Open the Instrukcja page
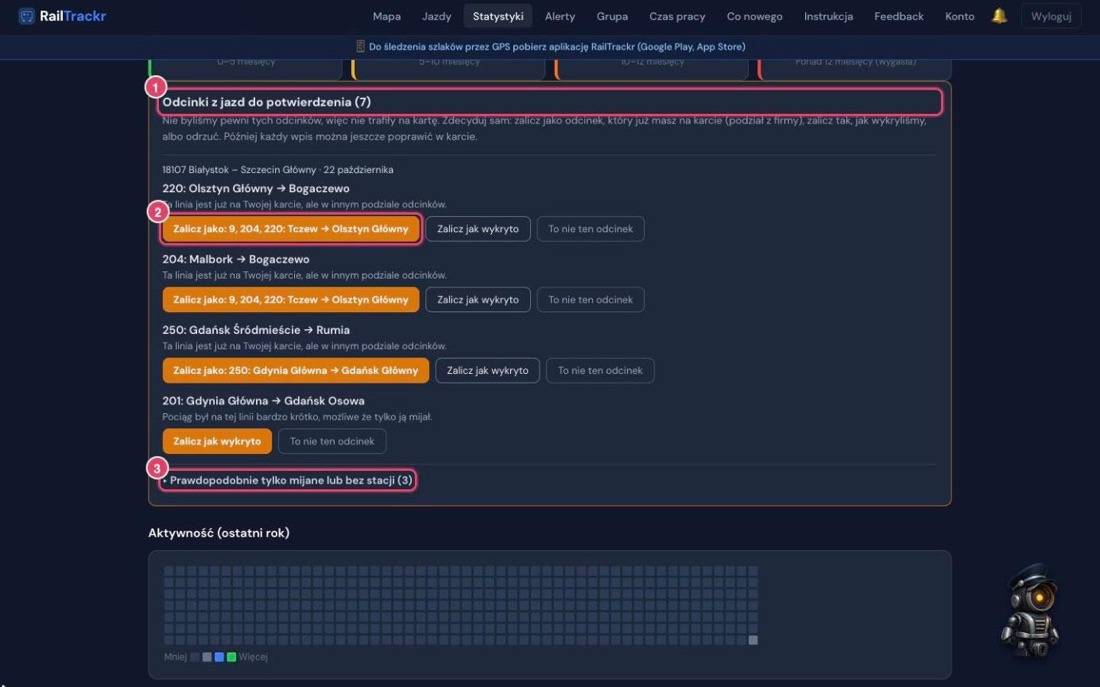 click(829, 16)
